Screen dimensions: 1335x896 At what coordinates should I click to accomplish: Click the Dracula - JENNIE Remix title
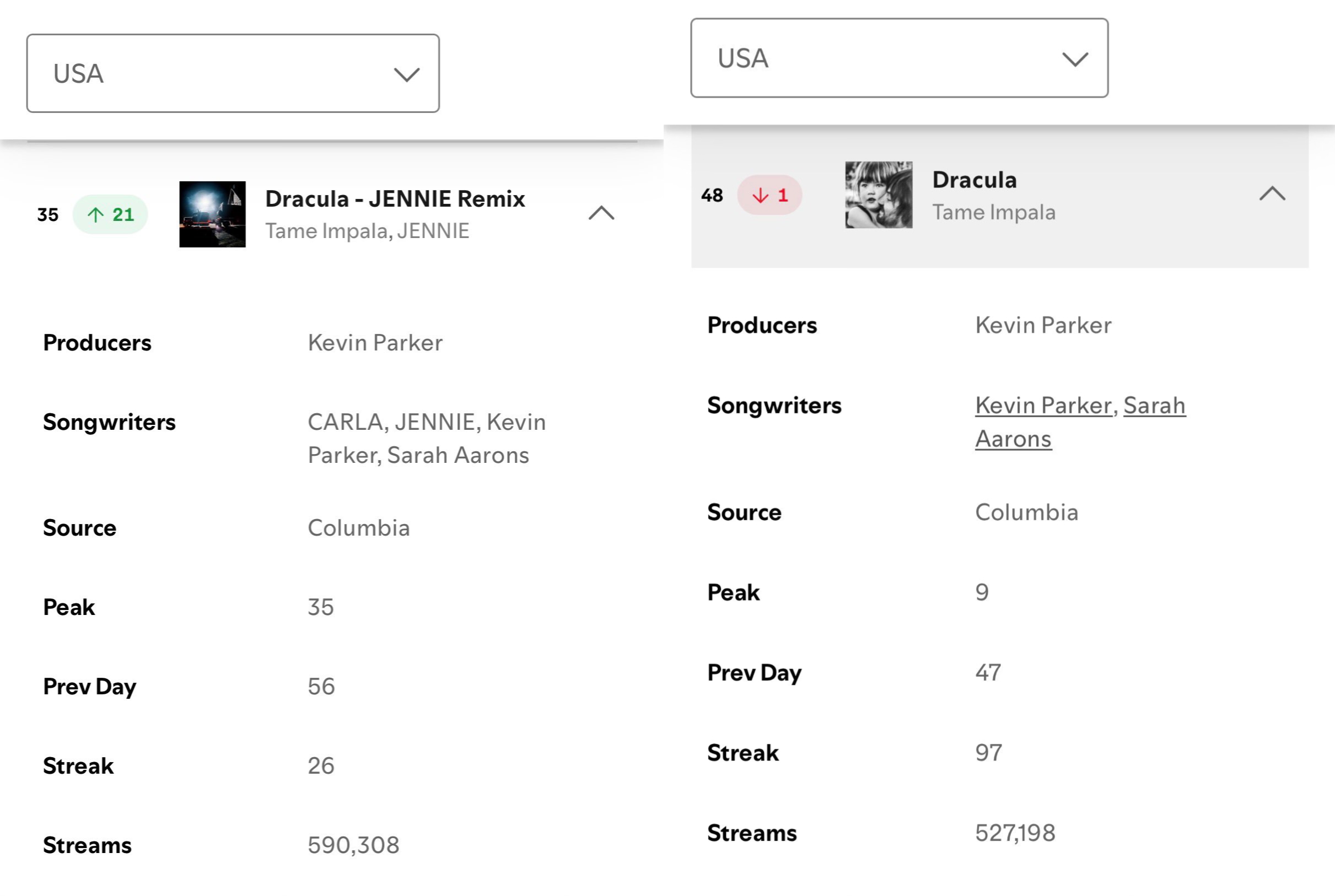tap(395, 198)
